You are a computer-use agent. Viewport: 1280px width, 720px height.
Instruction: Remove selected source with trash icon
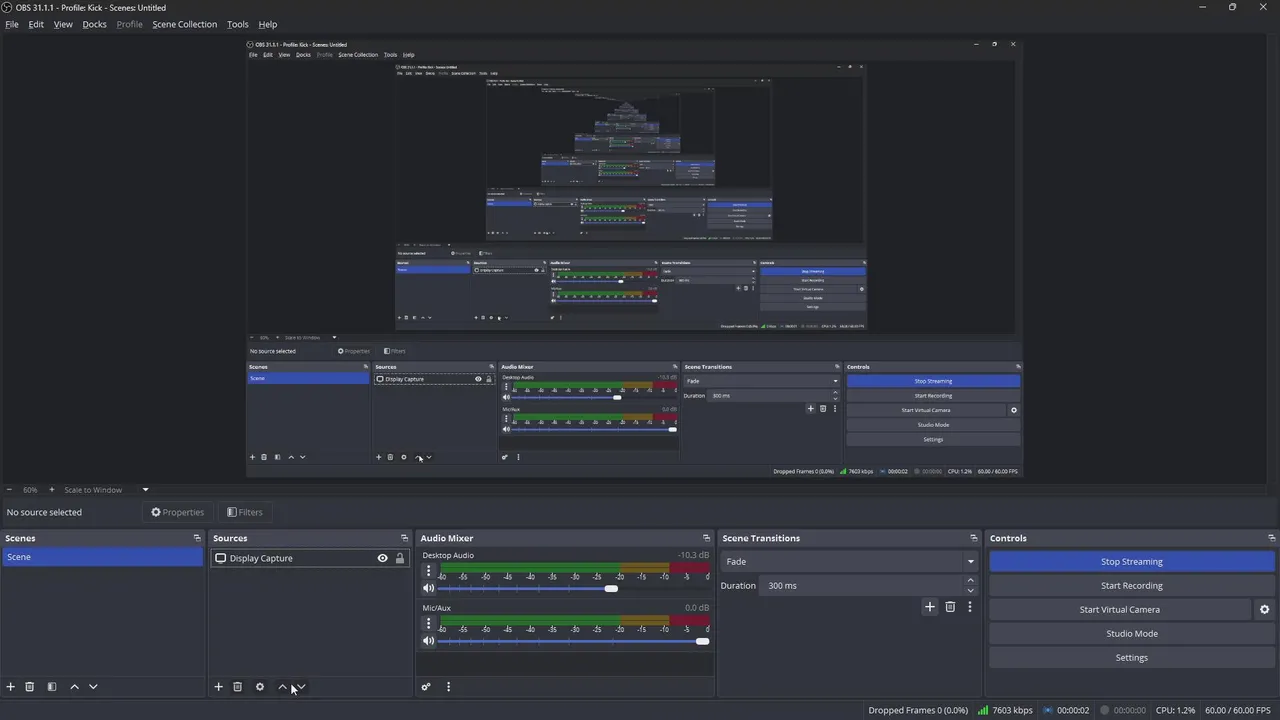pyautogui.click(x=238, y=687)
